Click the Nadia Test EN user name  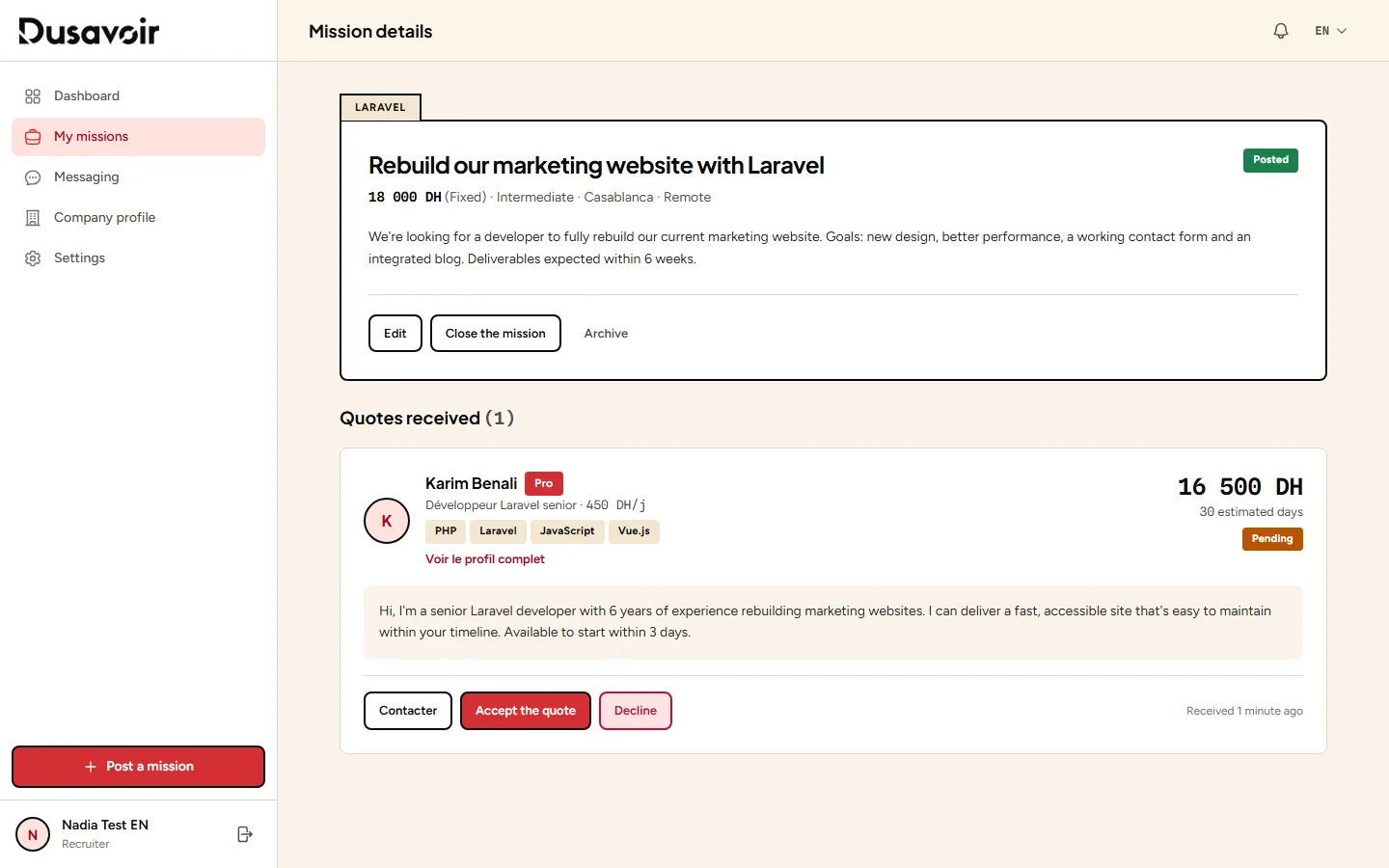click(x=105, y=825)
